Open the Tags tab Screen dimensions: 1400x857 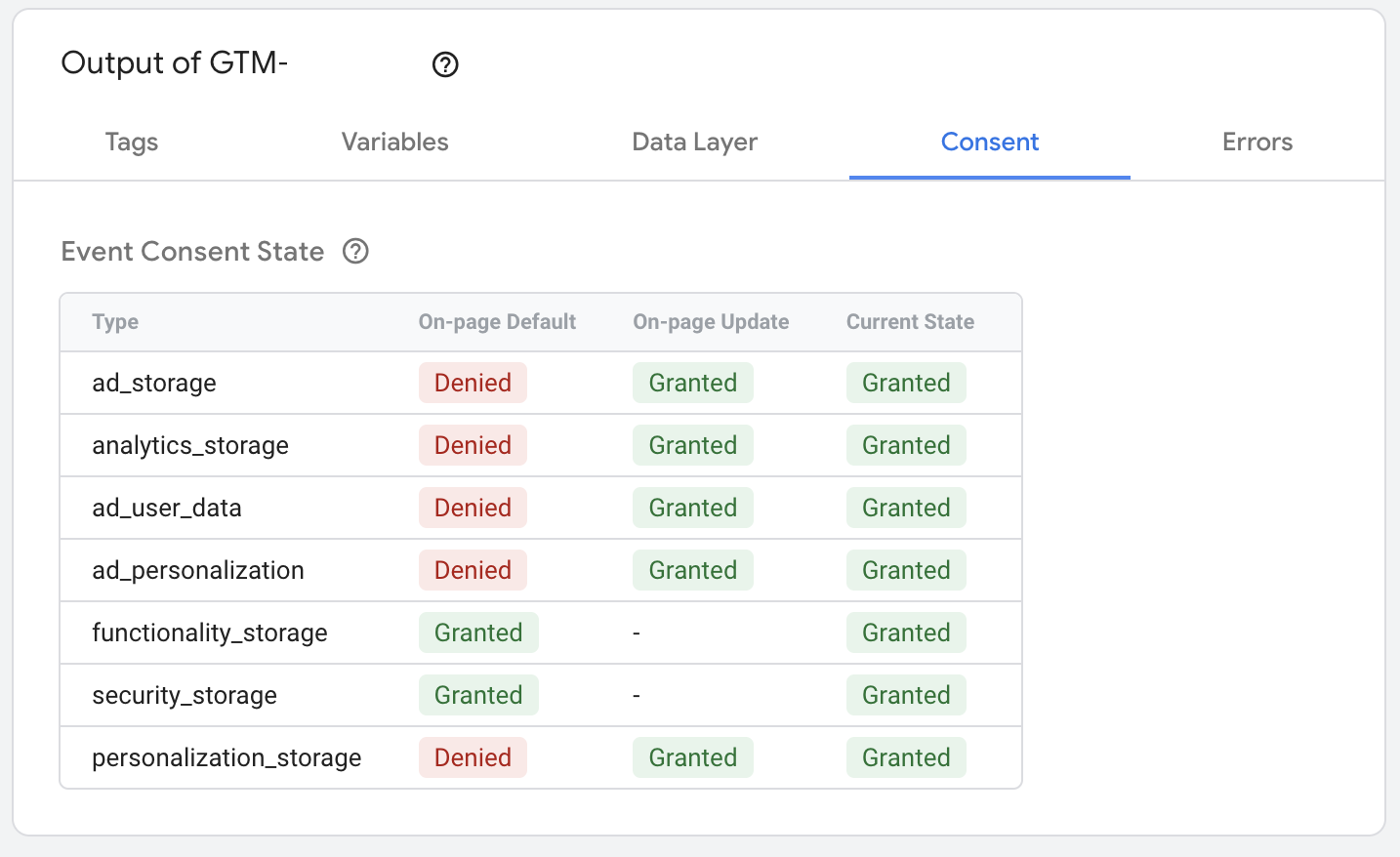coord(132,143)
